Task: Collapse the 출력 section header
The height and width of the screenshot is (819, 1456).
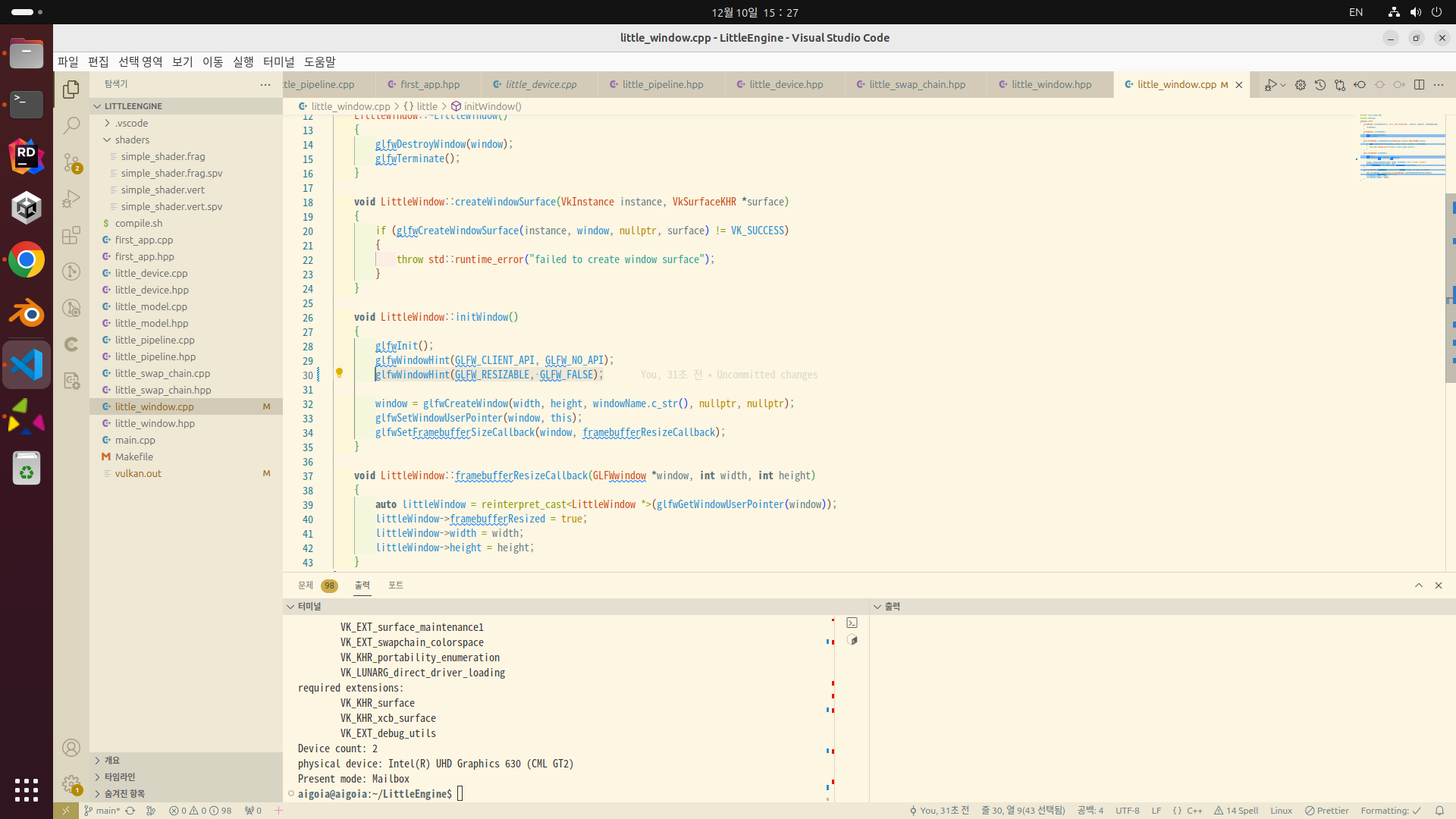Action: 1163,607
